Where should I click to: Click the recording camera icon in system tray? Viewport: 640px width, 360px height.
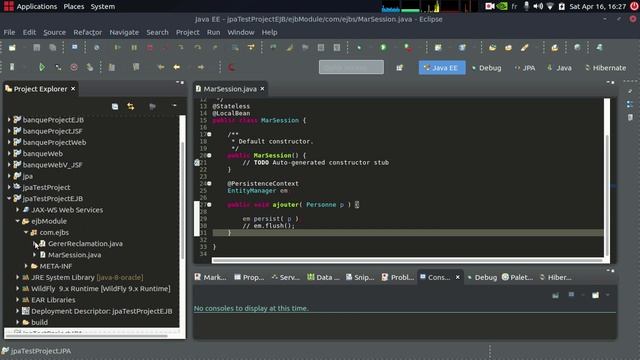[x=490, y=6]
